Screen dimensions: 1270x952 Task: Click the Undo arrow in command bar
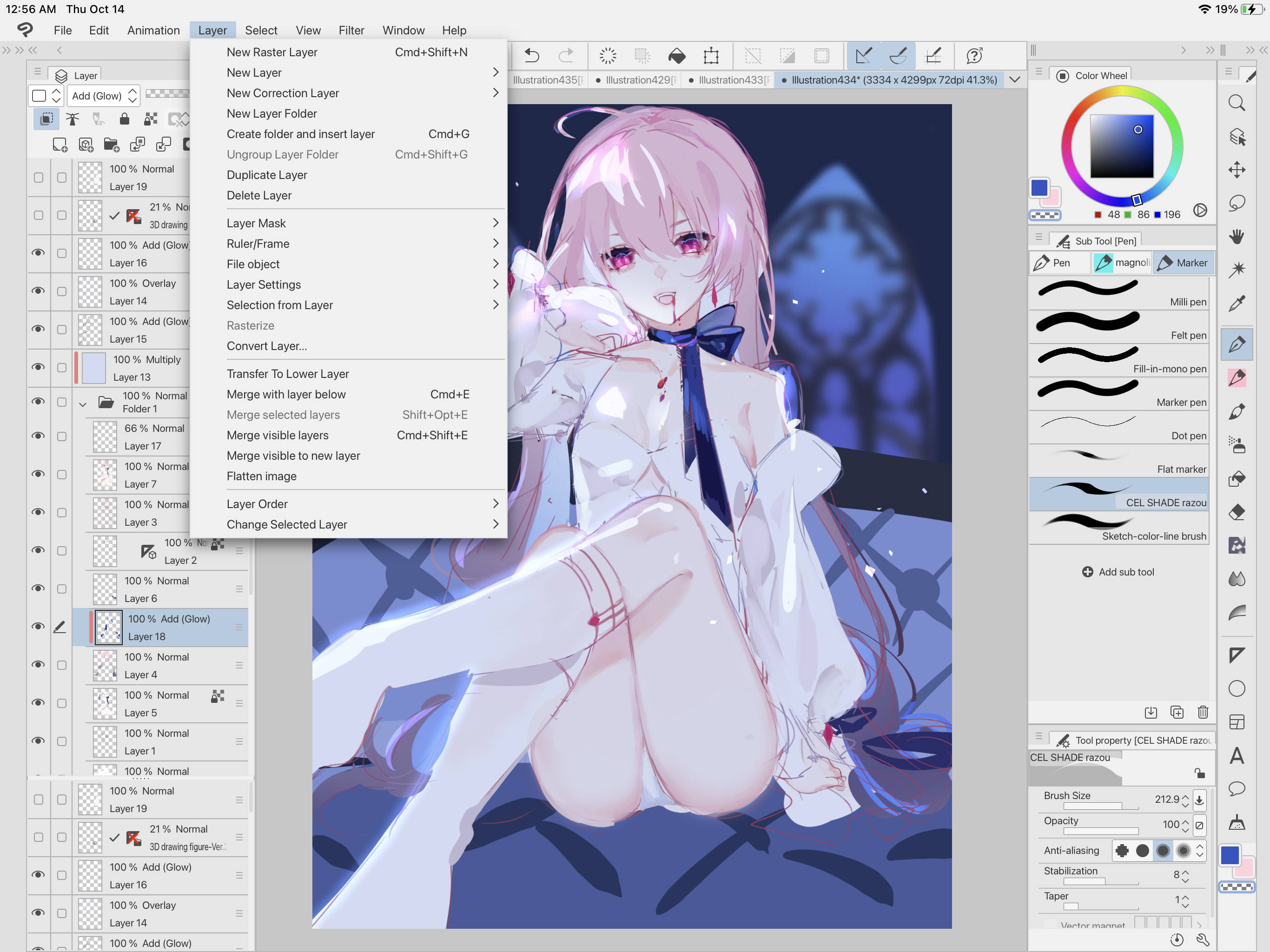[532, 56]
